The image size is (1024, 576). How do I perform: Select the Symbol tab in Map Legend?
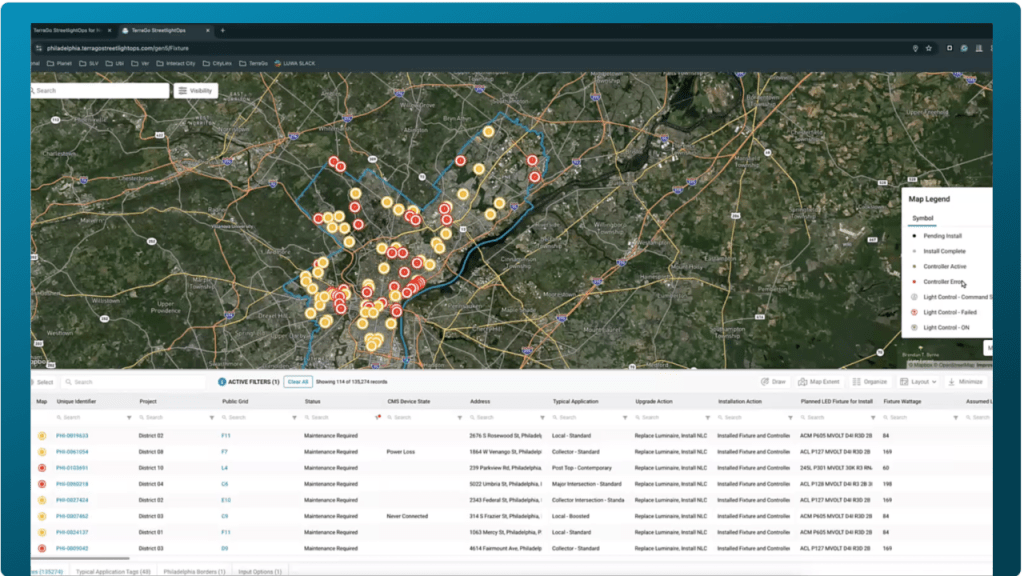pyautogui.click(x=922, y=218)
